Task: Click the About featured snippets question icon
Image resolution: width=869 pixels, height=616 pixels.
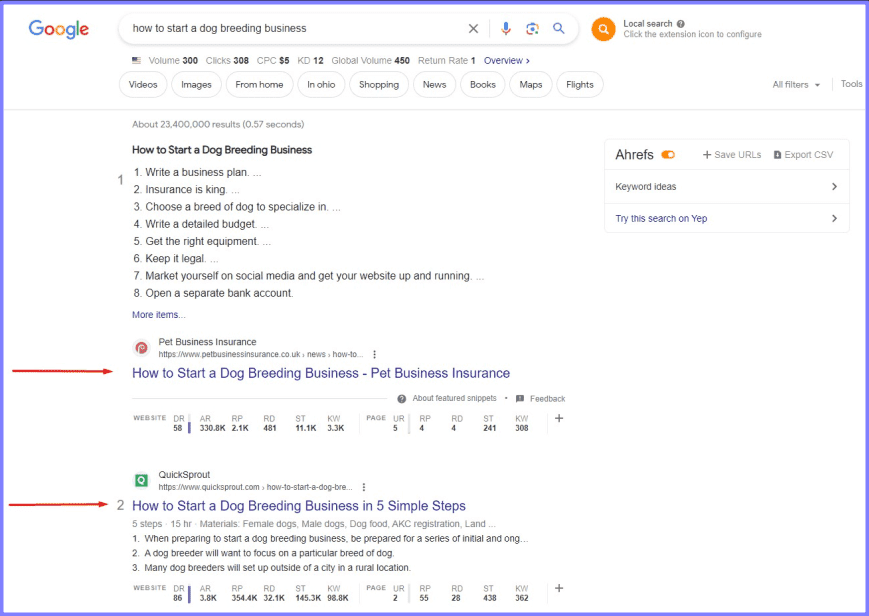Action: click(402, 399)
